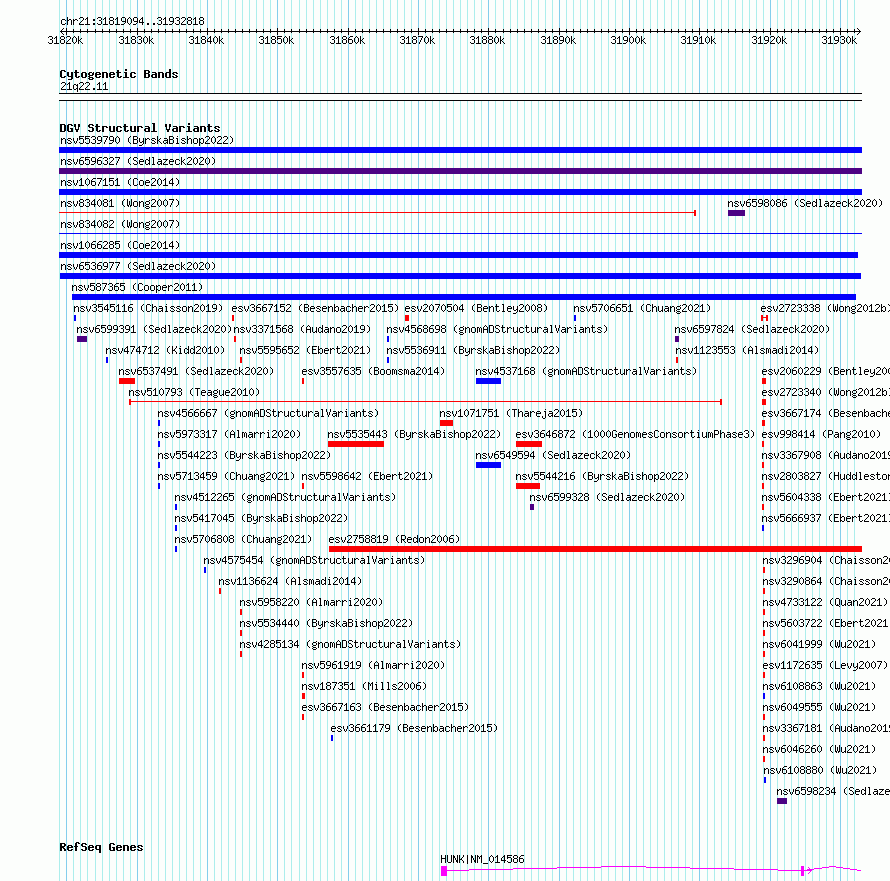890x881 pixels.
Task: Open nsv474712 (Kidd2010) variant
Action: pos(165,350)
